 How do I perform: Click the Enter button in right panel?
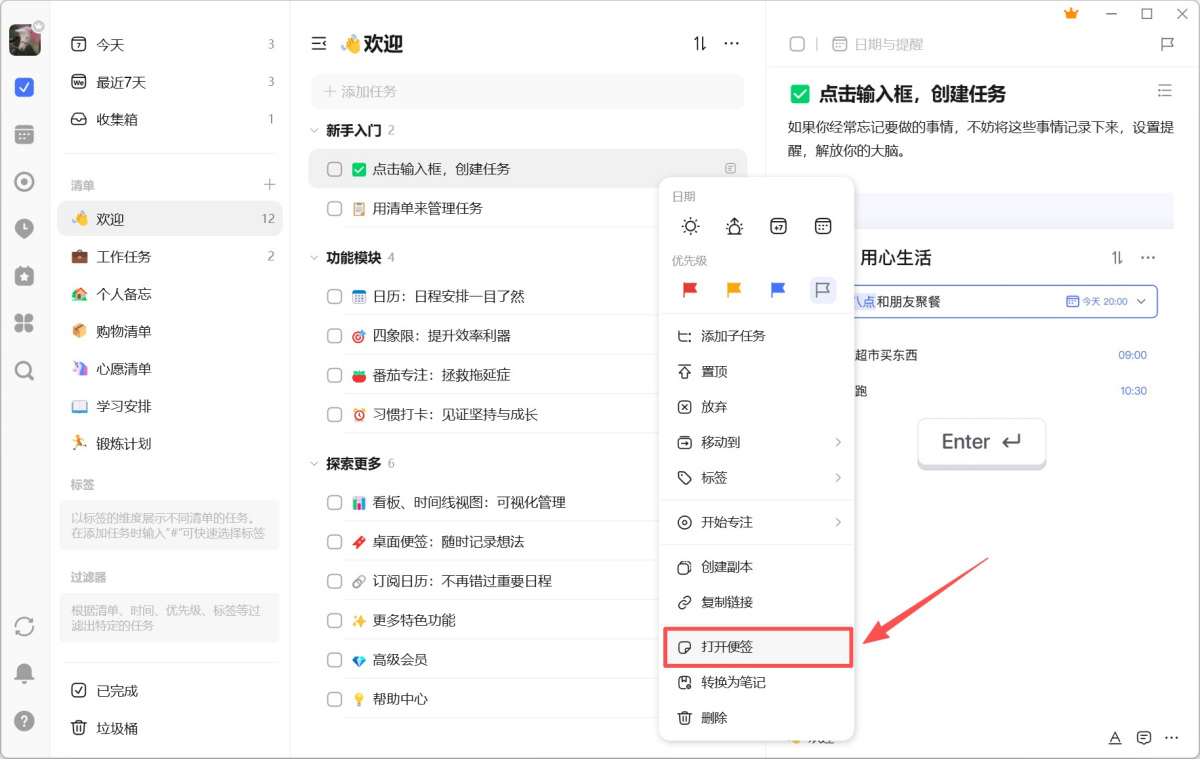point(981,442)
